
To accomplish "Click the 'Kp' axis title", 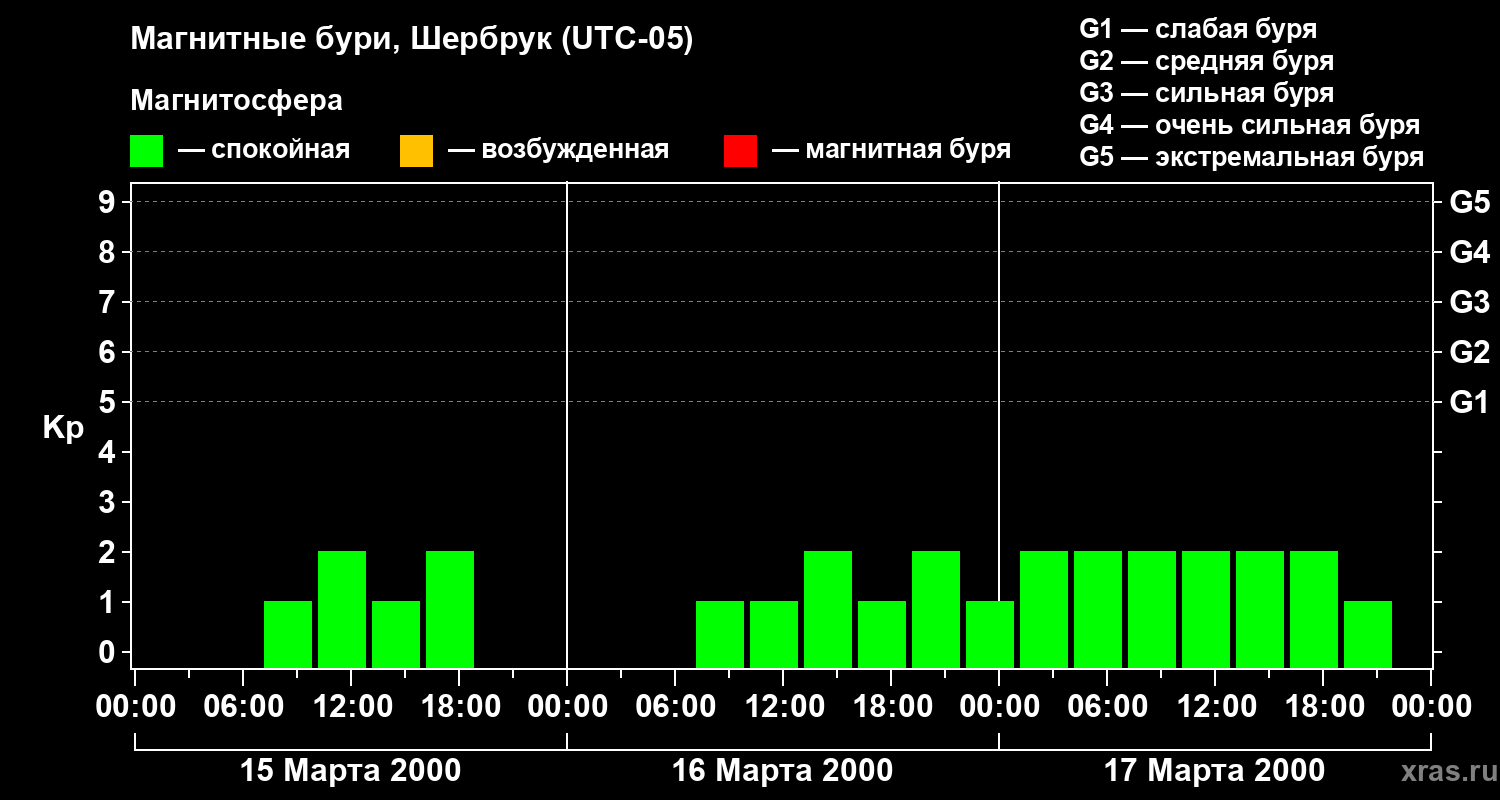I will [63, 427].
